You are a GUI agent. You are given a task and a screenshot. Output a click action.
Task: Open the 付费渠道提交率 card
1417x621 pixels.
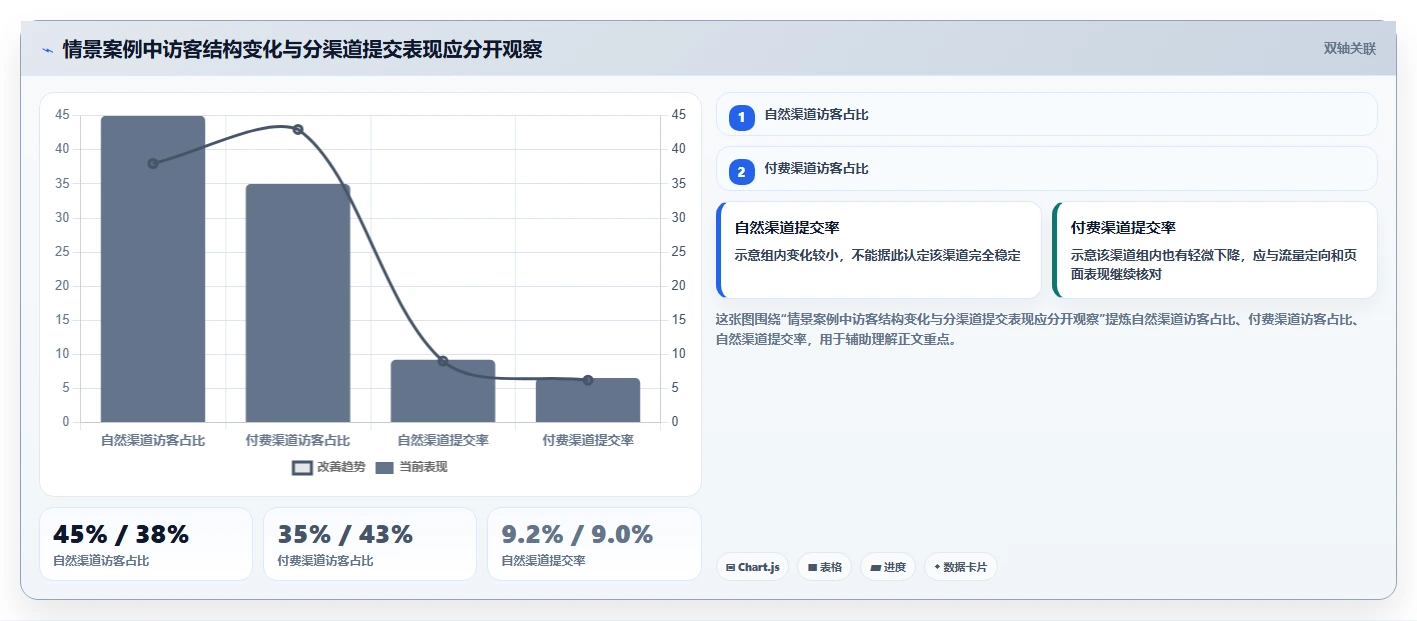click(x=1214, y=250)
